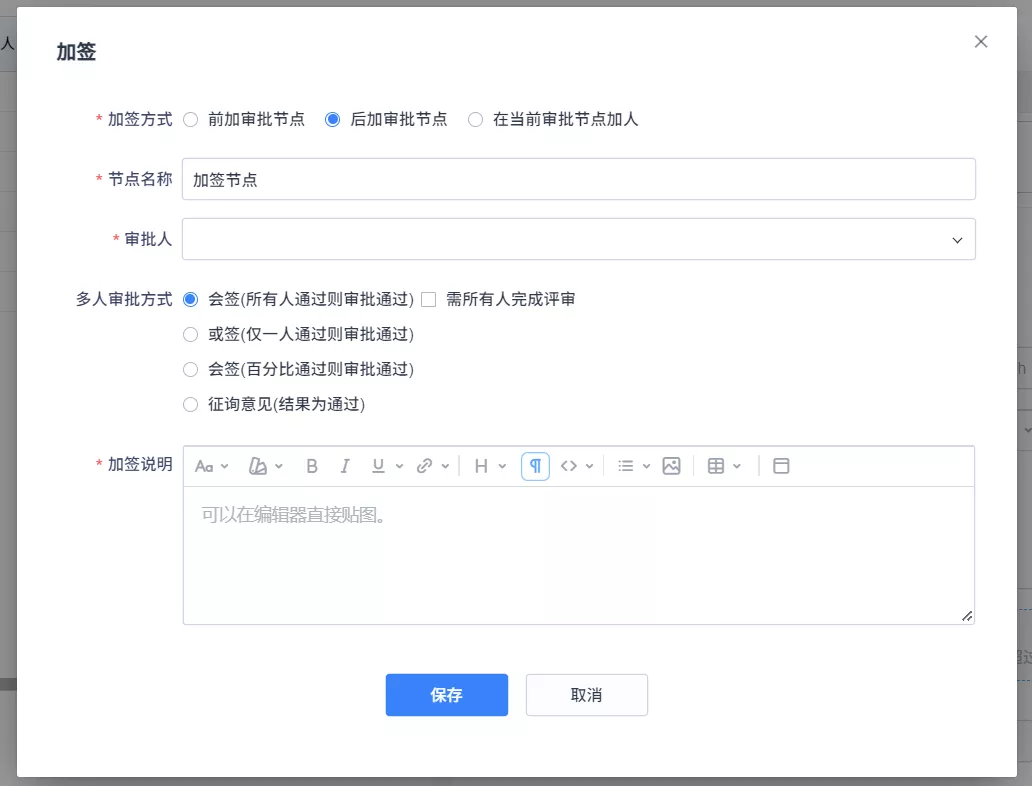Click the insert link icon
The height and width of the screenshot is (786, 1032).
point(425,466)
